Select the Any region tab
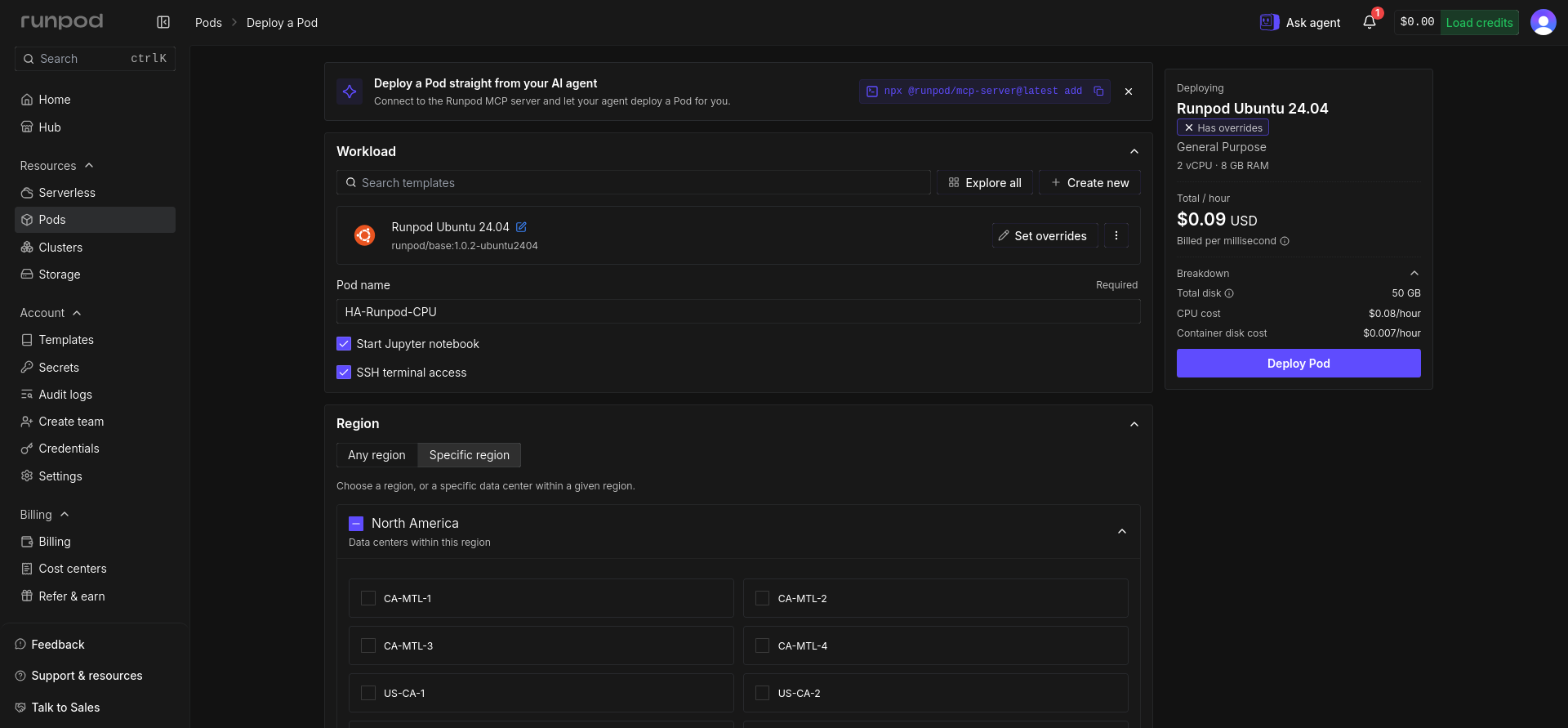Screen dimensions: 1568x728 click(x=376, y=455)
